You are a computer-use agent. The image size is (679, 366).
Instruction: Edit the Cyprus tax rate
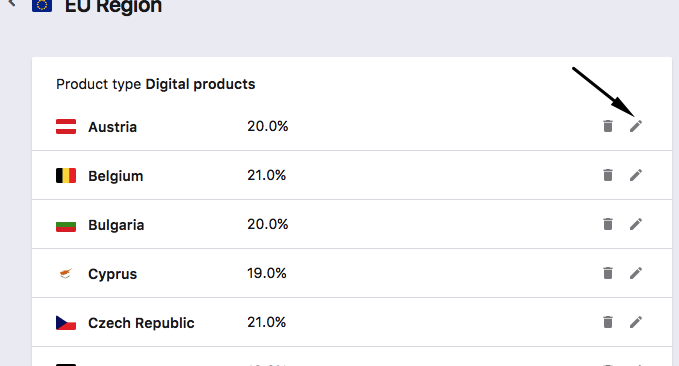click(x=636, y=273)
